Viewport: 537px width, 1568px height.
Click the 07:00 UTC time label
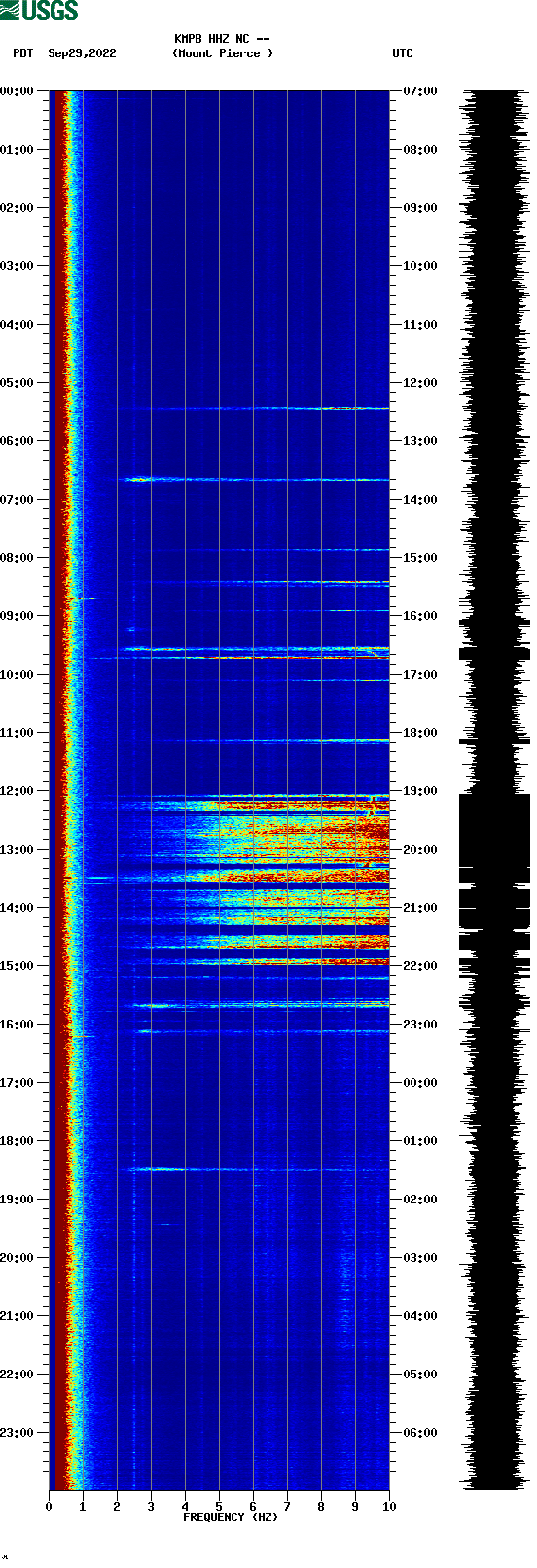420,91
